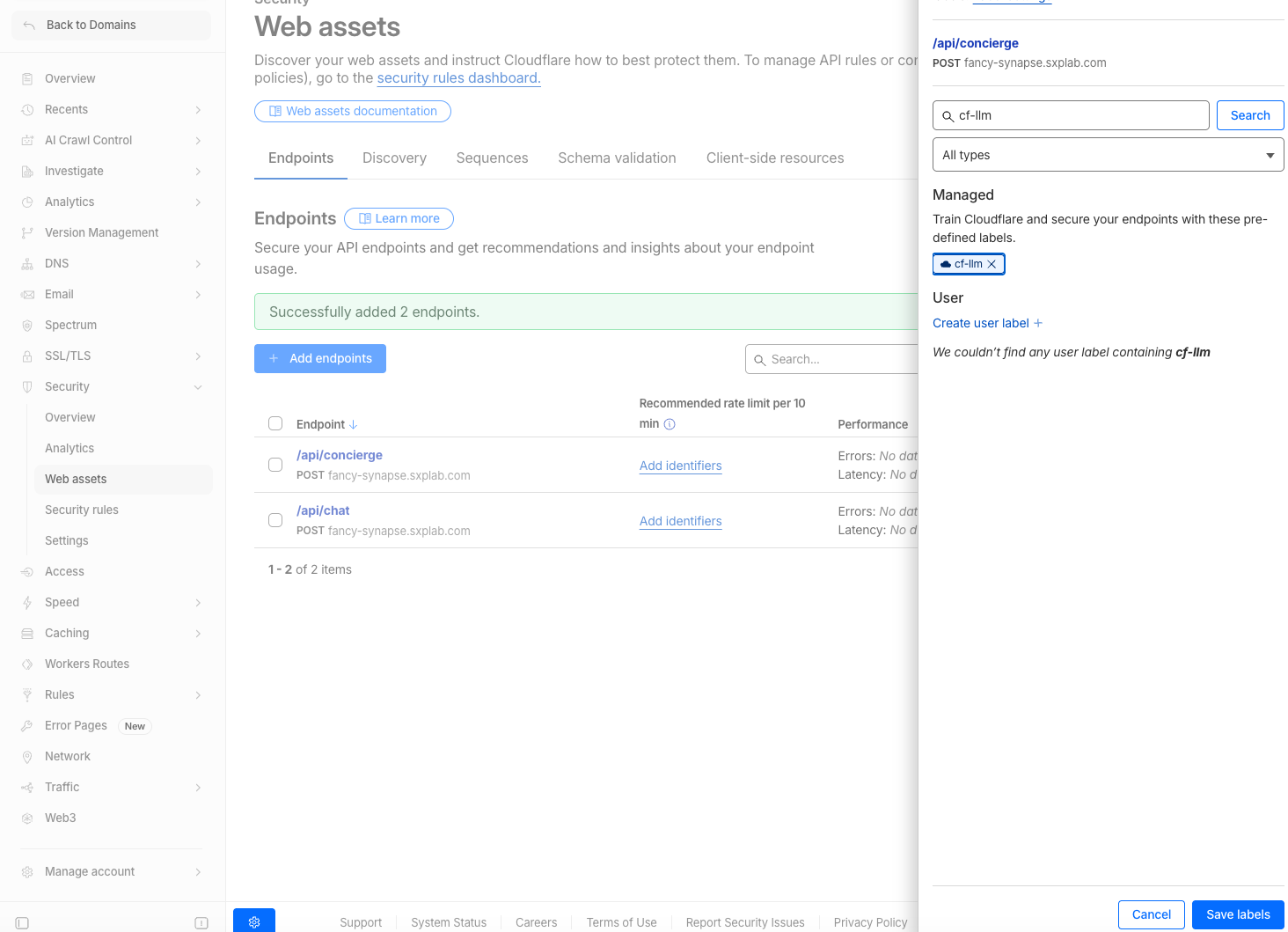Toggle sidebar collapse icon at bottom left
This screenshot has height=932, width=1288.
pos(23,923)
